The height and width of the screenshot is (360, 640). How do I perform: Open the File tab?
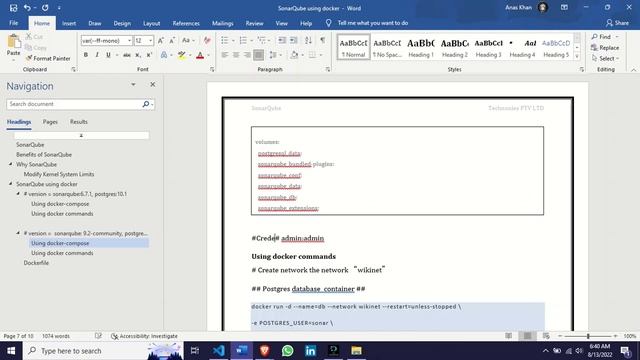pyautogui.click(x=13, y=23)
